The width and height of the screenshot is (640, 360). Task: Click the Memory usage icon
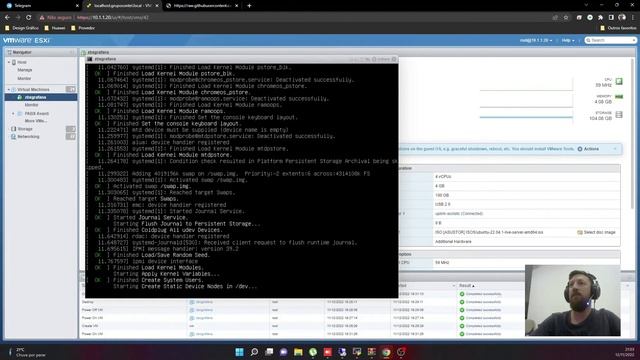(x=619, y=97)
